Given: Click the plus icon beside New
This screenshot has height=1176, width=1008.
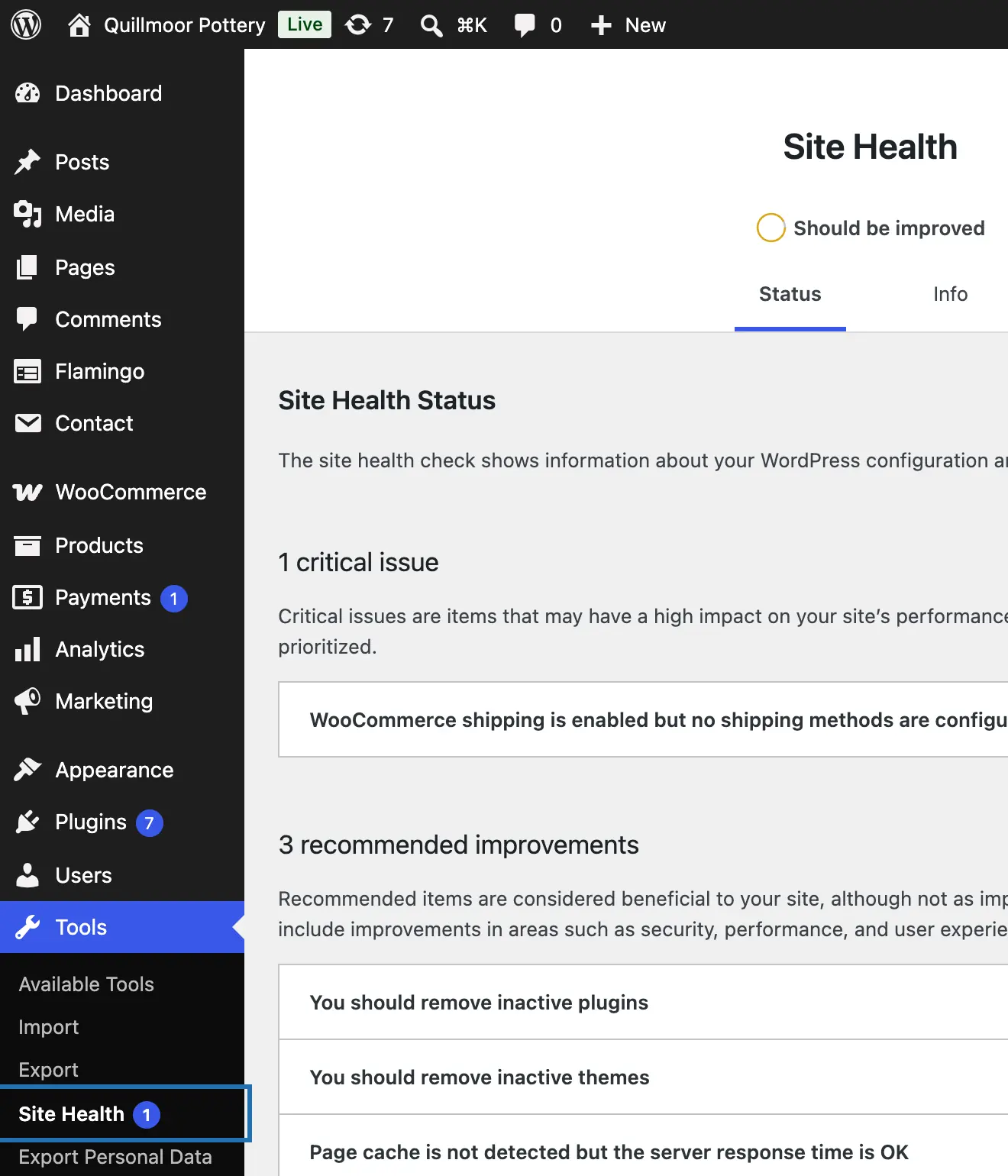Looking at the screenshot, I should 601,25.
